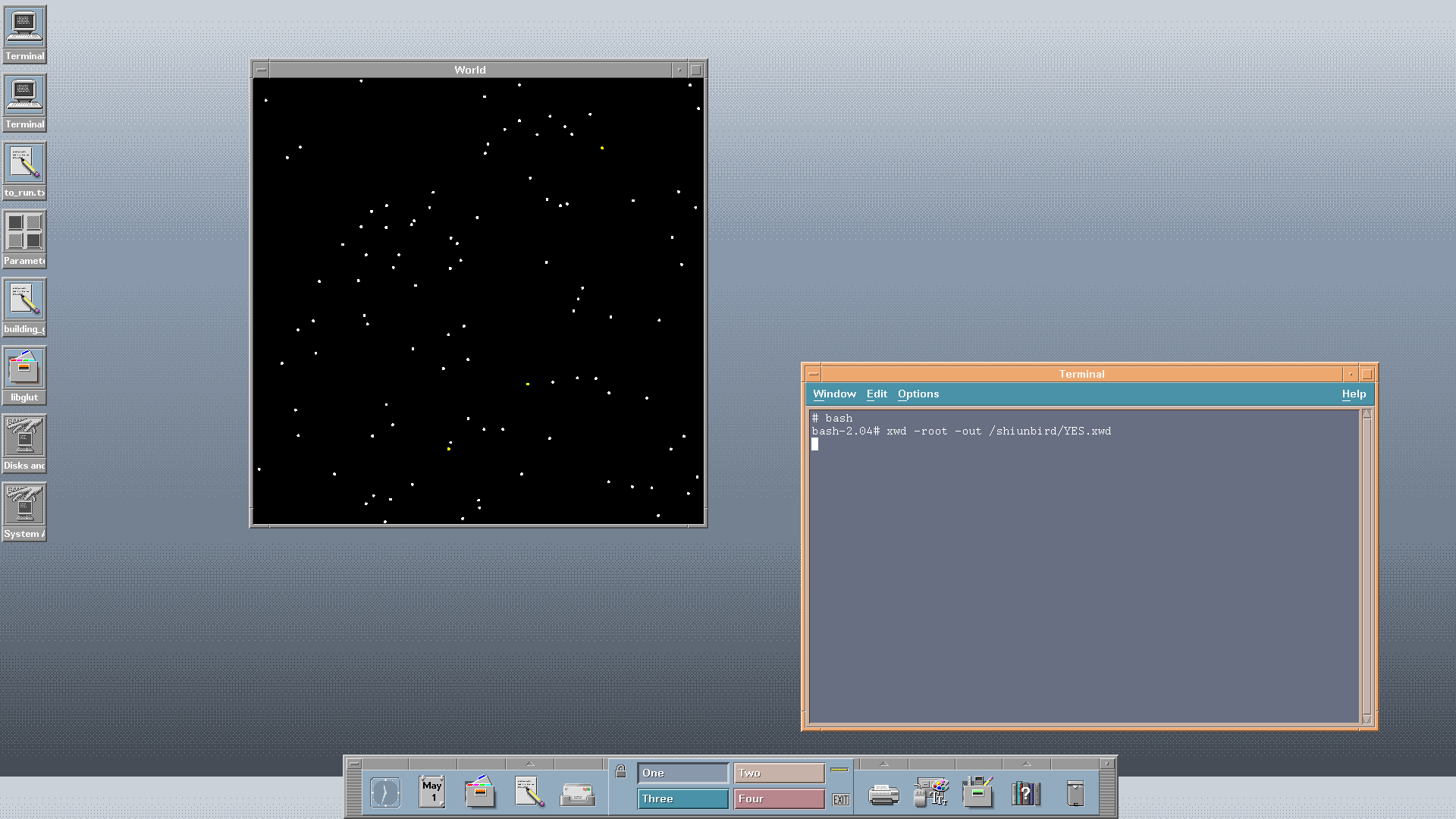Open the Edit menu in Terminal
Image resolution: width=1456 pixels, height=819 pixels.
[877, 394]
